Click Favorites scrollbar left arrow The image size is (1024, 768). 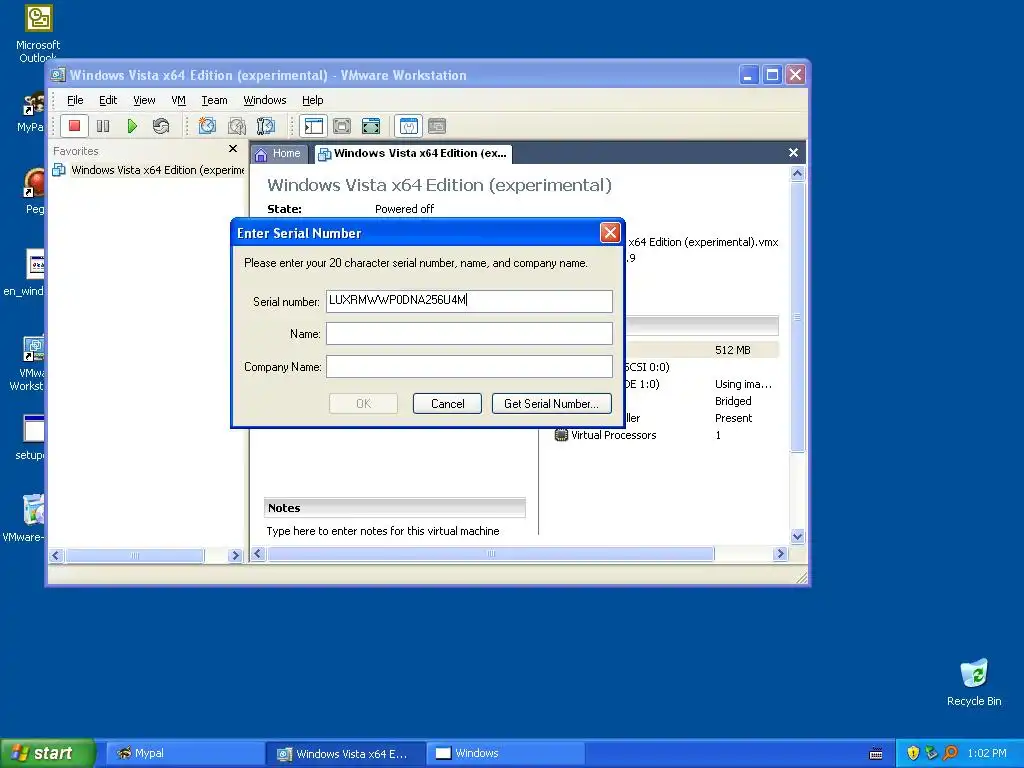point(56,556)
